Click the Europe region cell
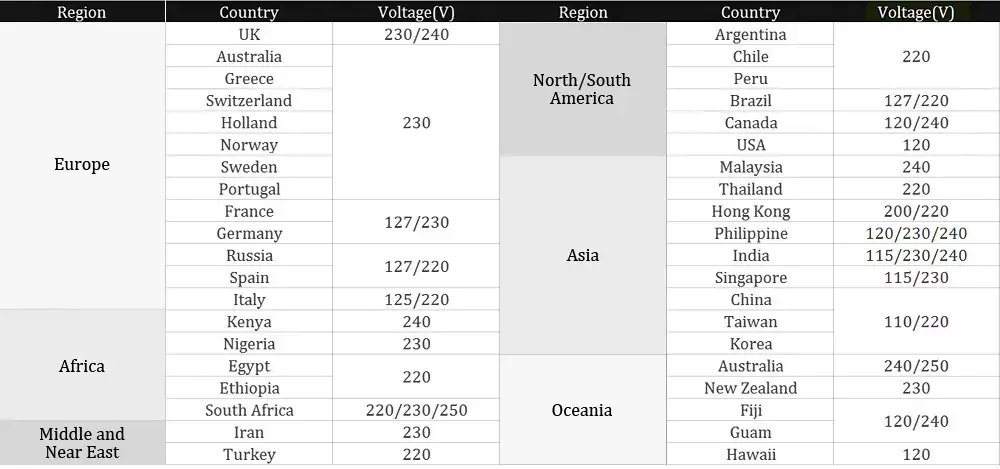 (82, 165)
